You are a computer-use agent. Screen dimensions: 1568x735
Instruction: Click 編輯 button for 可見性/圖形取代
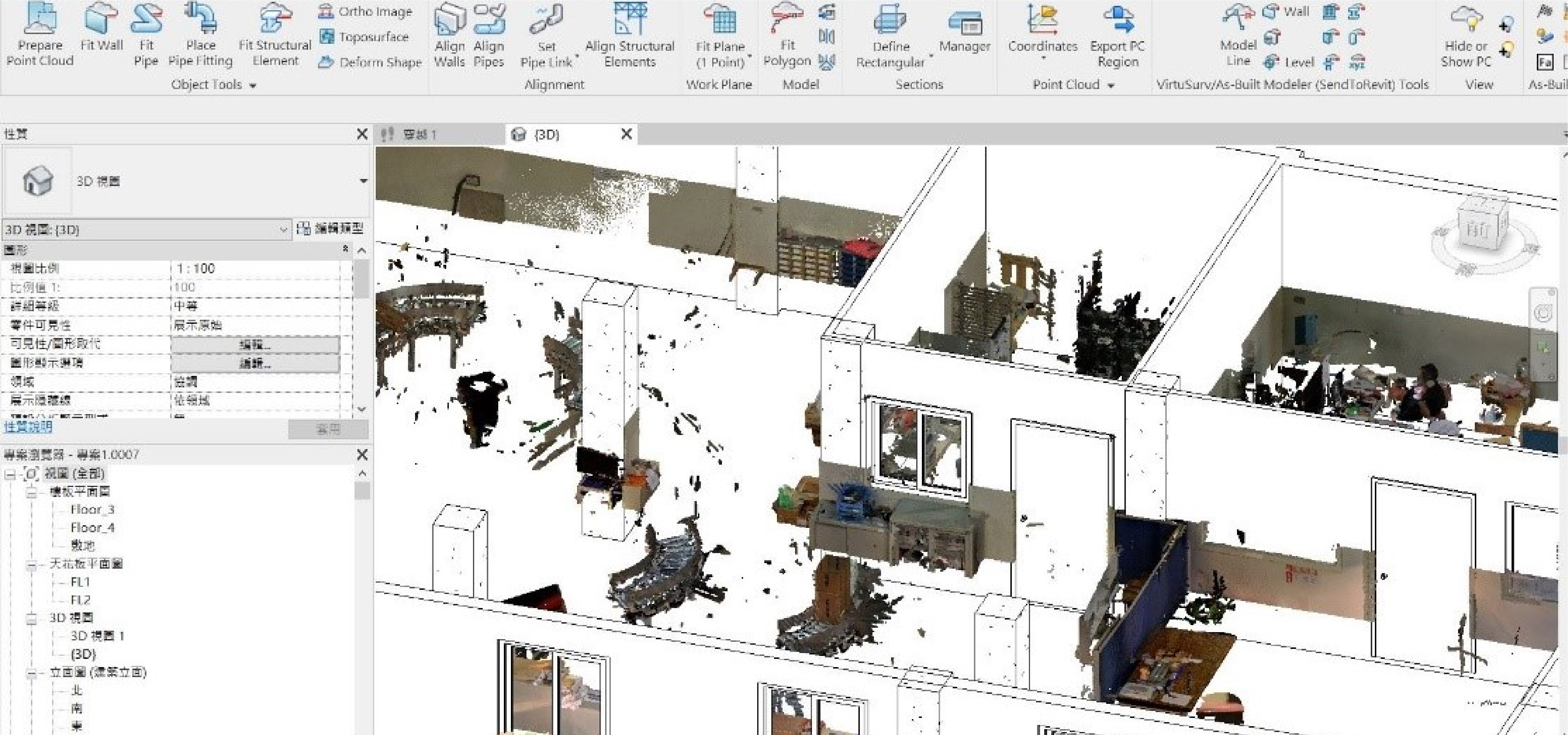click(x=255, y=344)
